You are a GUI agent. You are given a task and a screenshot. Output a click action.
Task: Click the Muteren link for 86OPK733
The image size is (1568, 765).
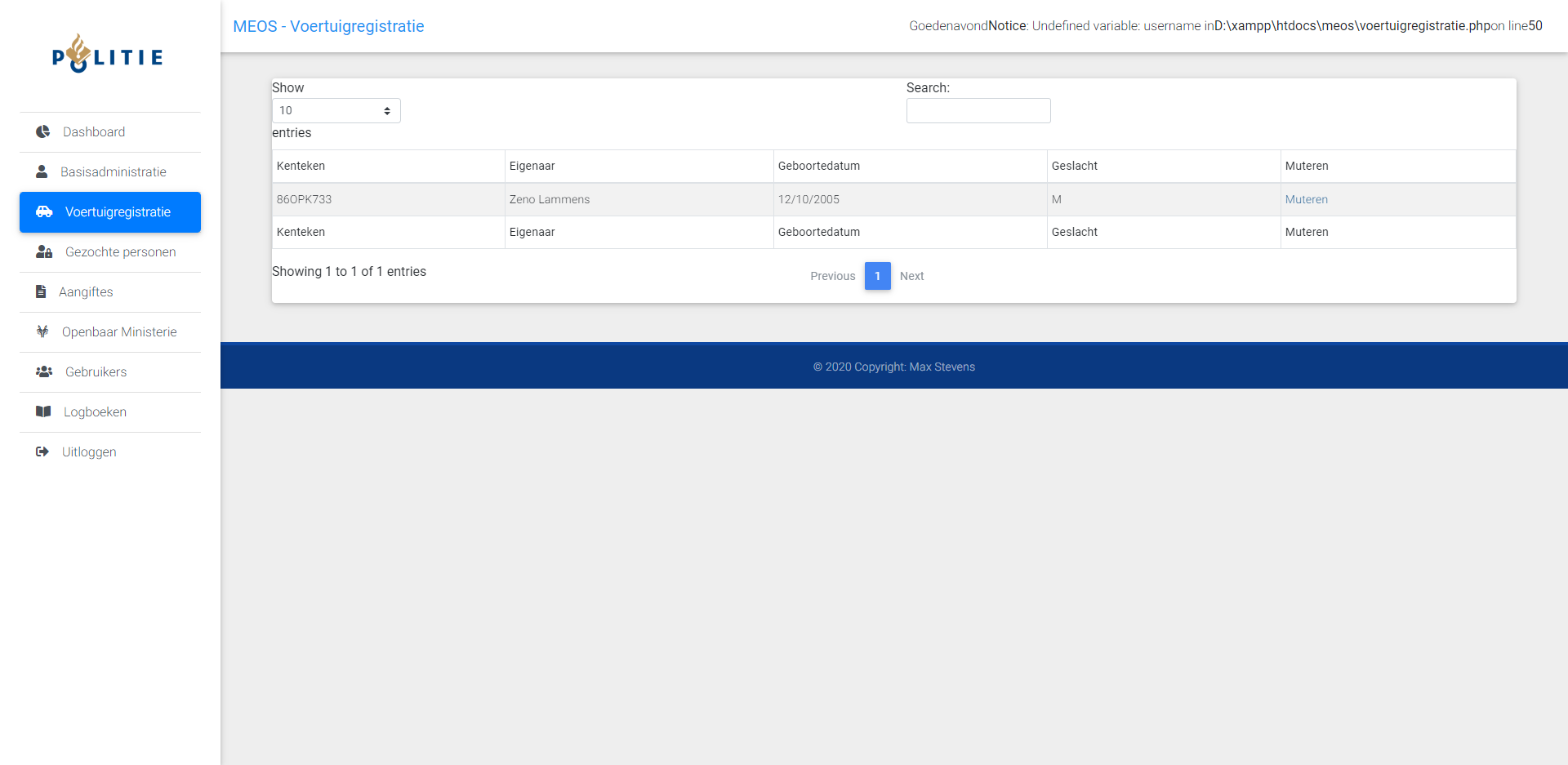pyautogui.click(x=1306, y=199)
